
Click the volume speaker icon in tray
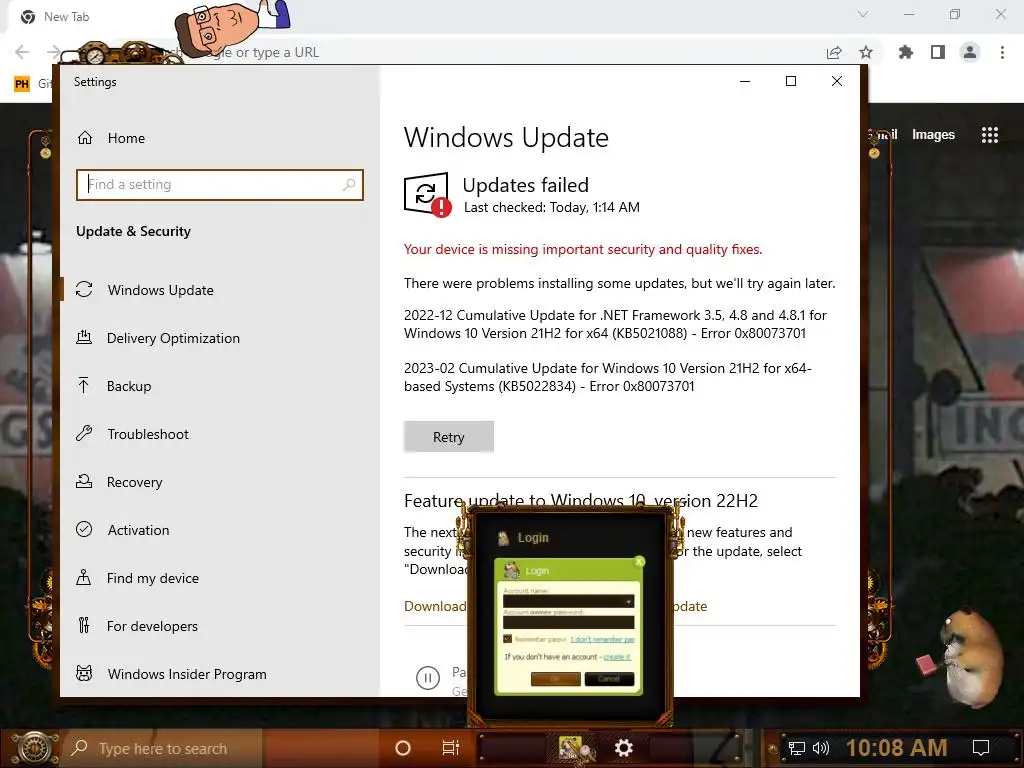(x=821, y=748)
